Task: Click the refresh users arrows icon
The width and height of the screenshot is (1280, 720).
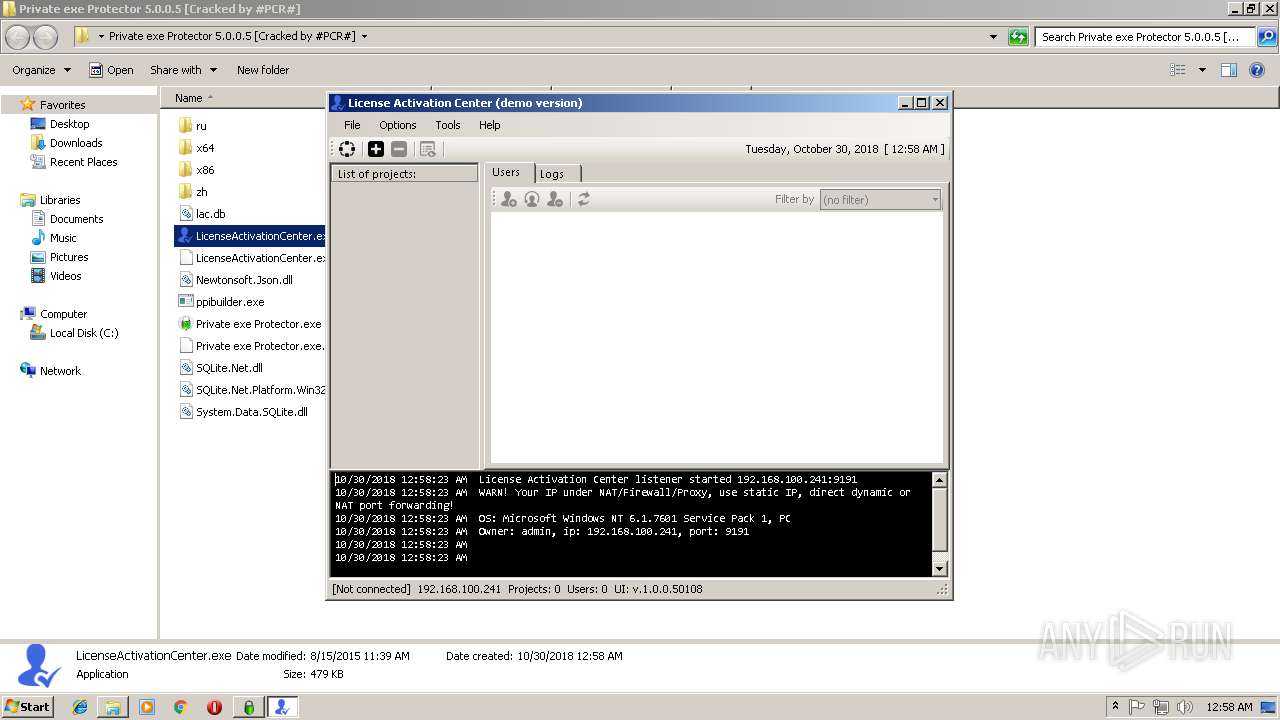Action: click(584, 199)
